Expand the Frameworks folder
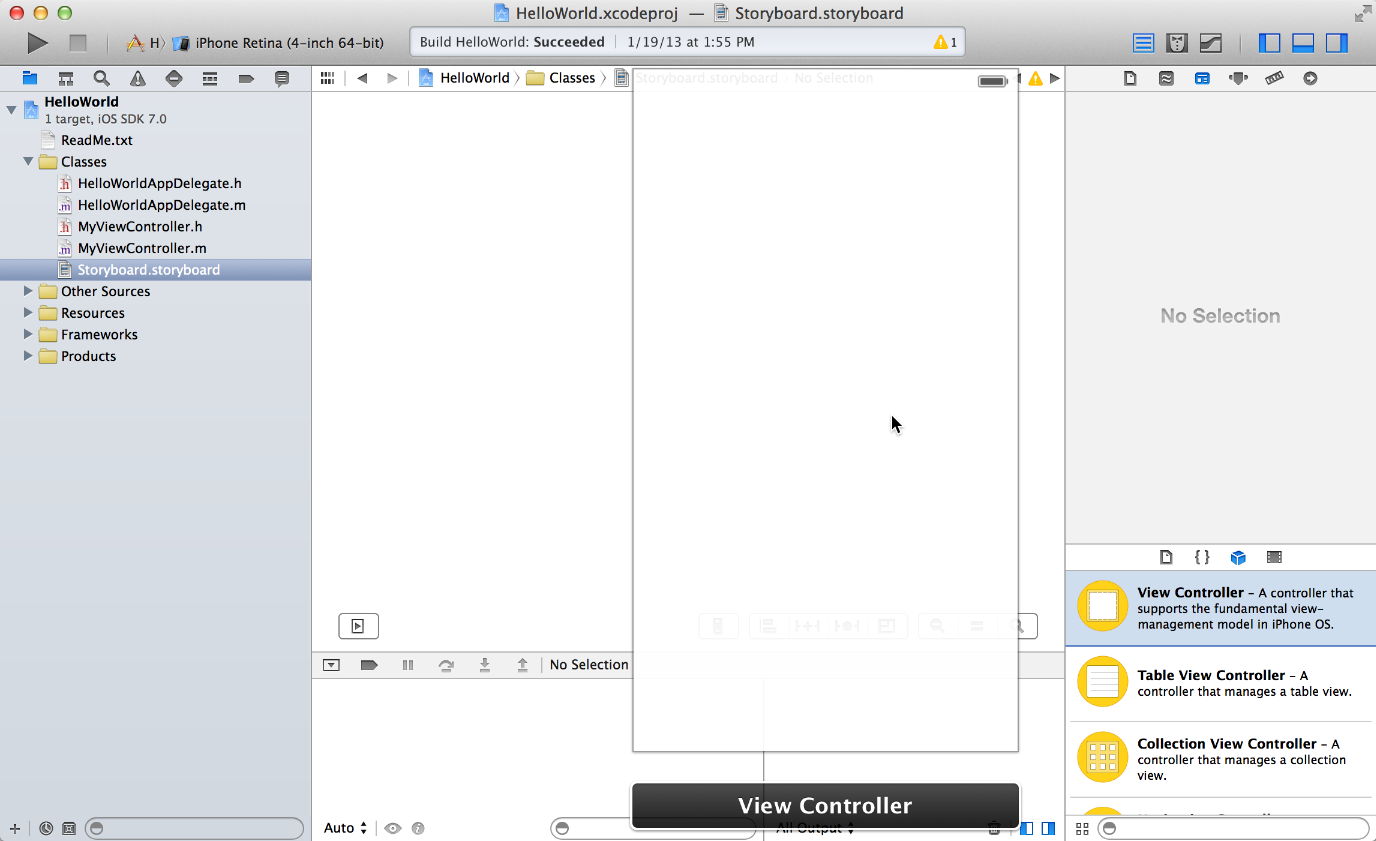The width and height of the screenshot is (1376, 841). tap(28, 334)
